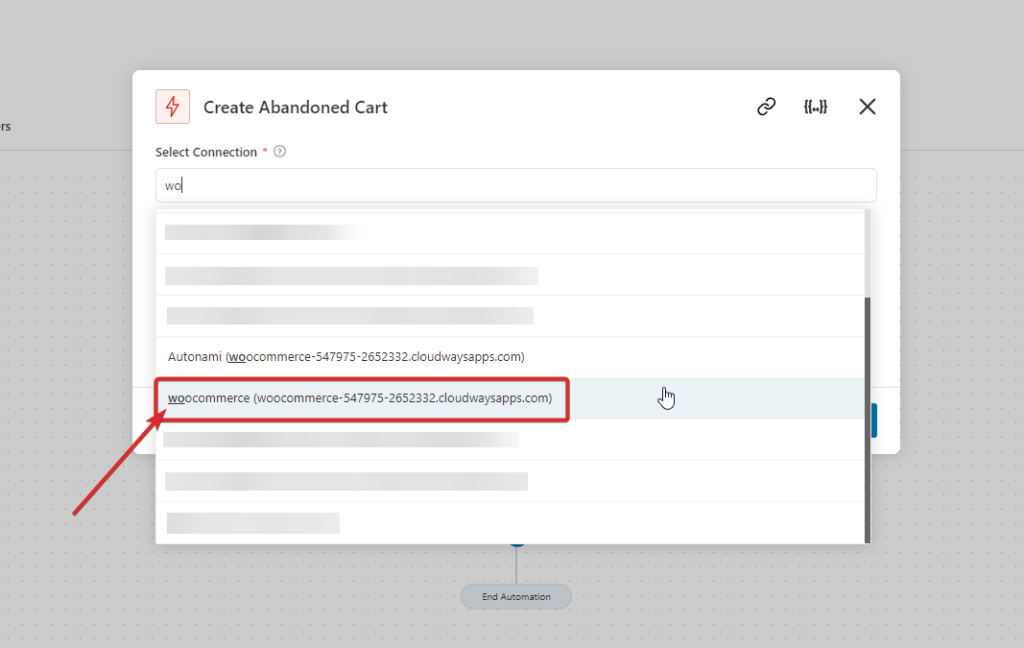
Task: Click the help icon beside Select Connection
Action: point(280,152)
